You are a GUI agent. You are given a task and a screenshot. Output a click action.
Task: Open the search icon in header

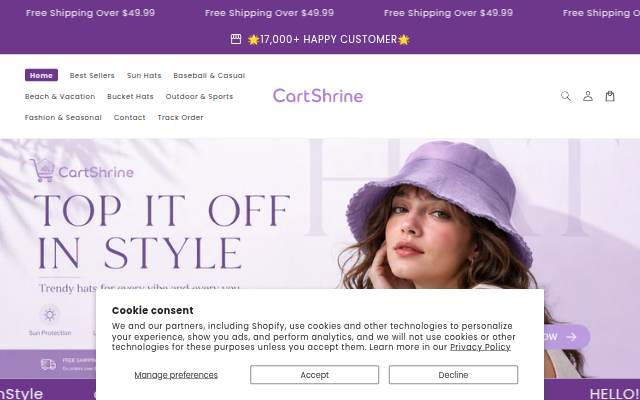click(x=566, y=96)
